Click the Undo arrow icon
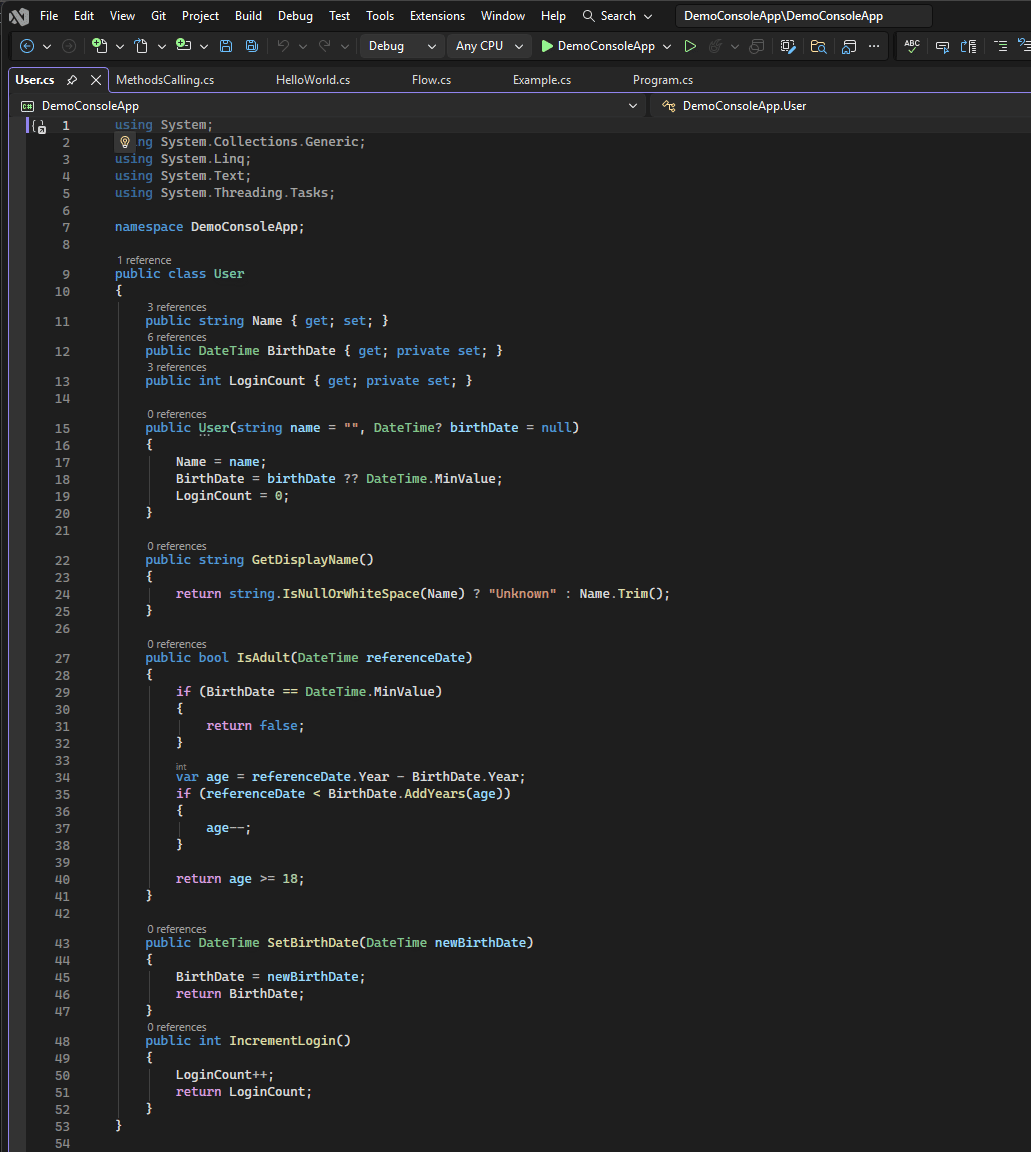 click(x=283, y=46)
